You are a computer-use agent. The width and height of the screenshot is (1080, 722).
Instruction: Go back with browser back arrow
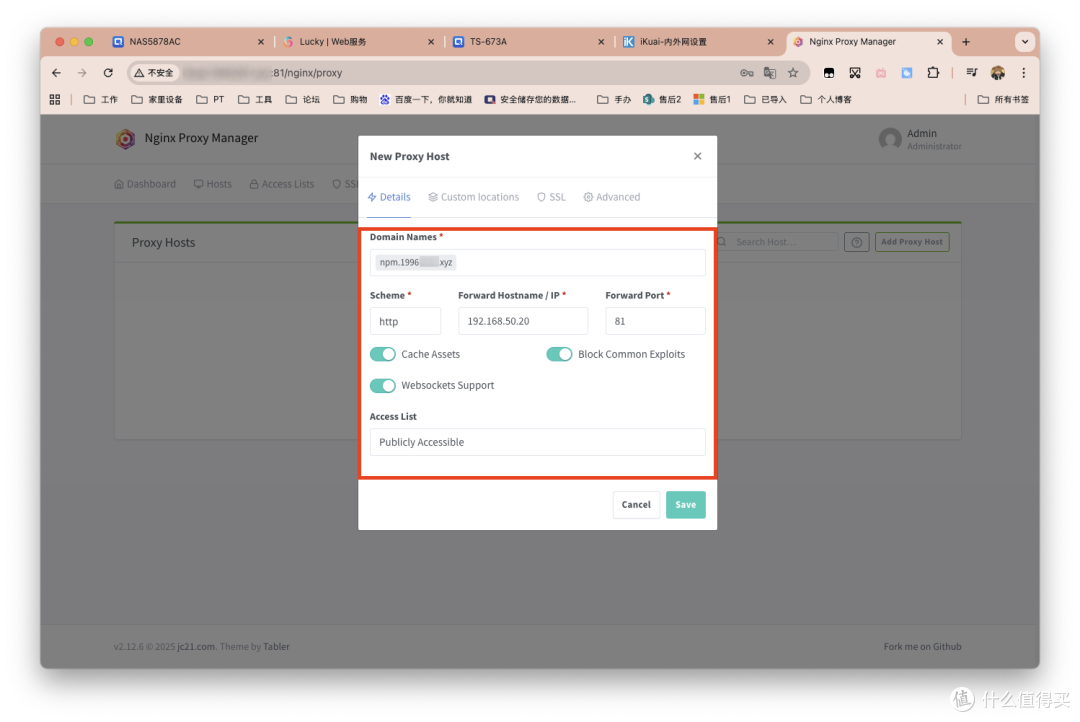pyautogui.click(x=56, y=73)
